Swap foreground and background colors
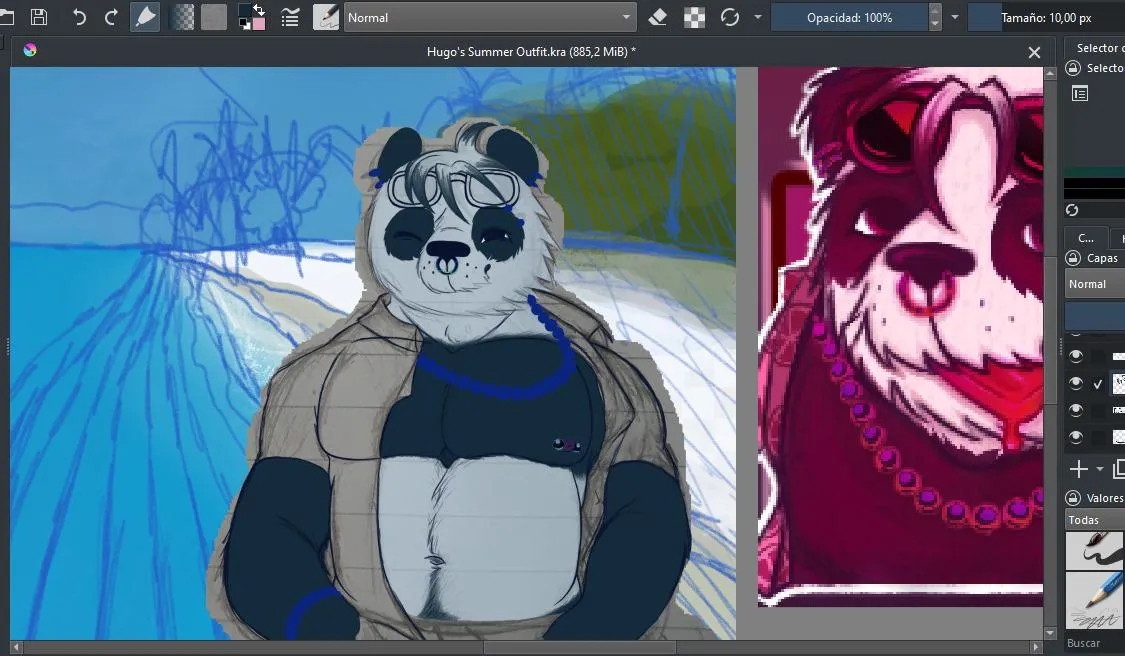1125x656 pixels. click(x=258, y=9)
